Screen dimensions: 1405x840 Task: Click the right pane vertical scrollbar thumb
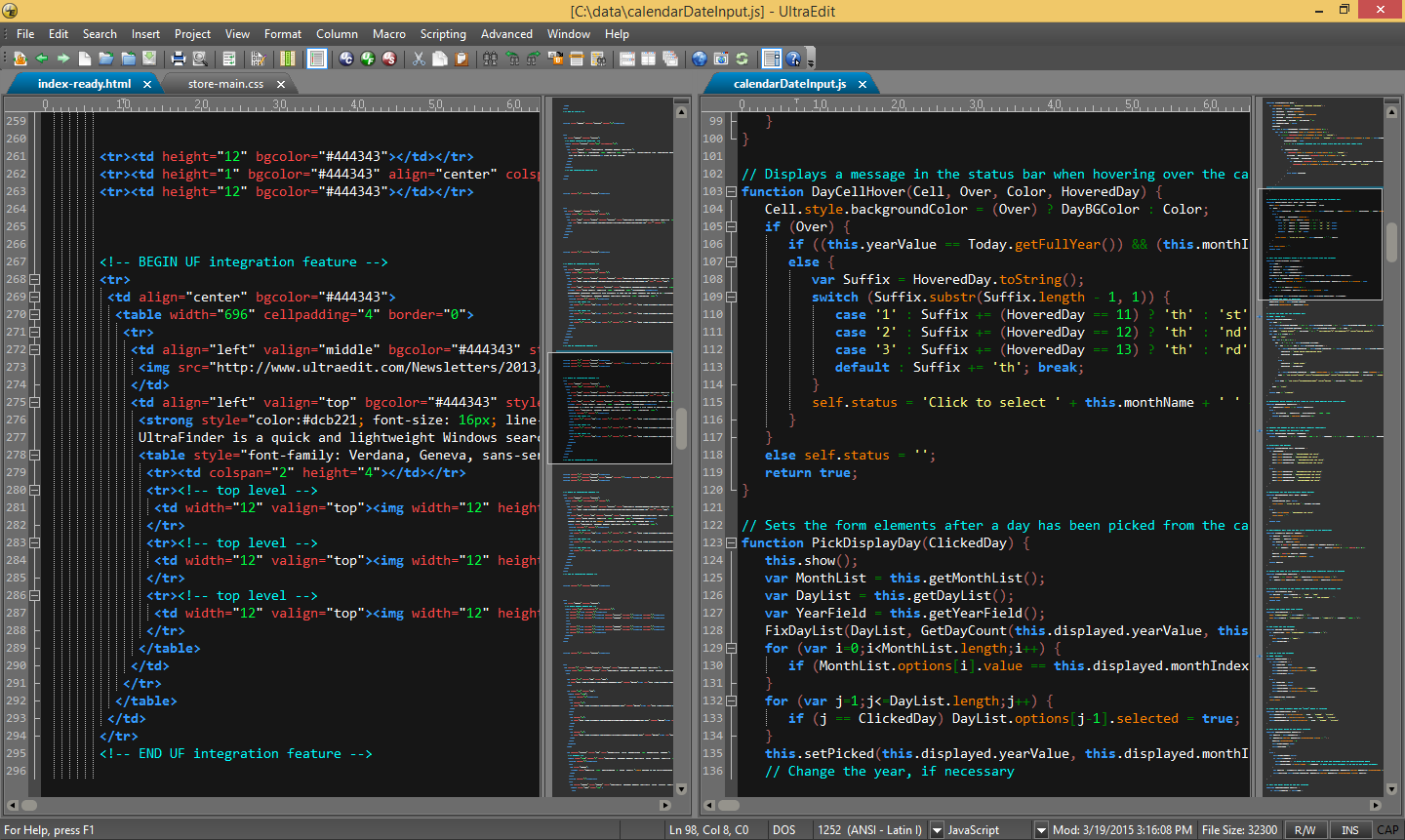[x=1391, y=242]
